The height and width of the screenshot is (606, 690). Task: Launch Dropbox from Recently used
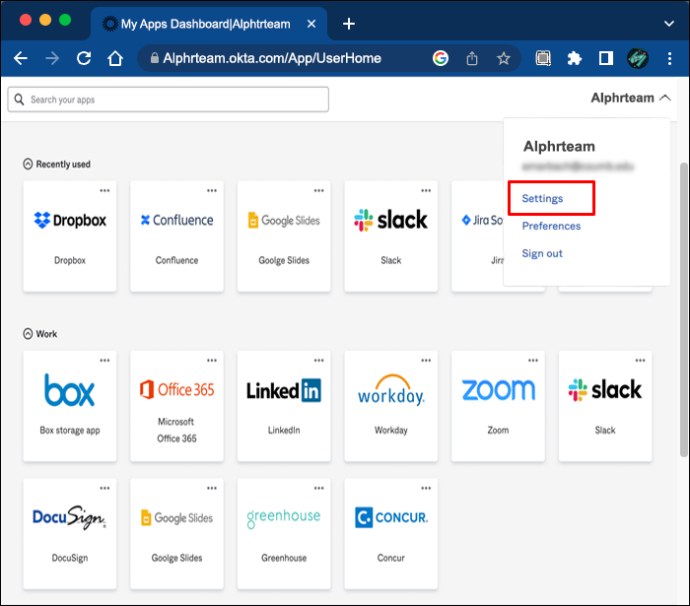click(x=70, y=236)
